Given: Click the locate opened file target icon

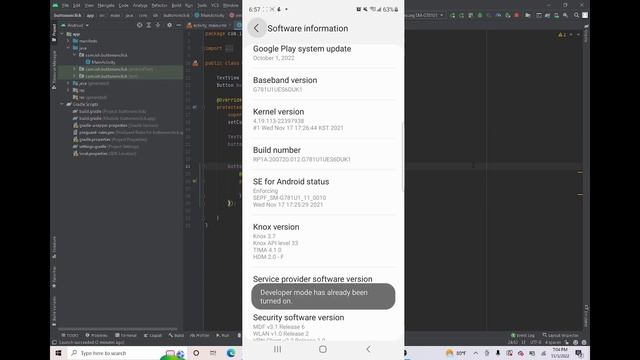Looking at the screenshot, I should 140,25.
